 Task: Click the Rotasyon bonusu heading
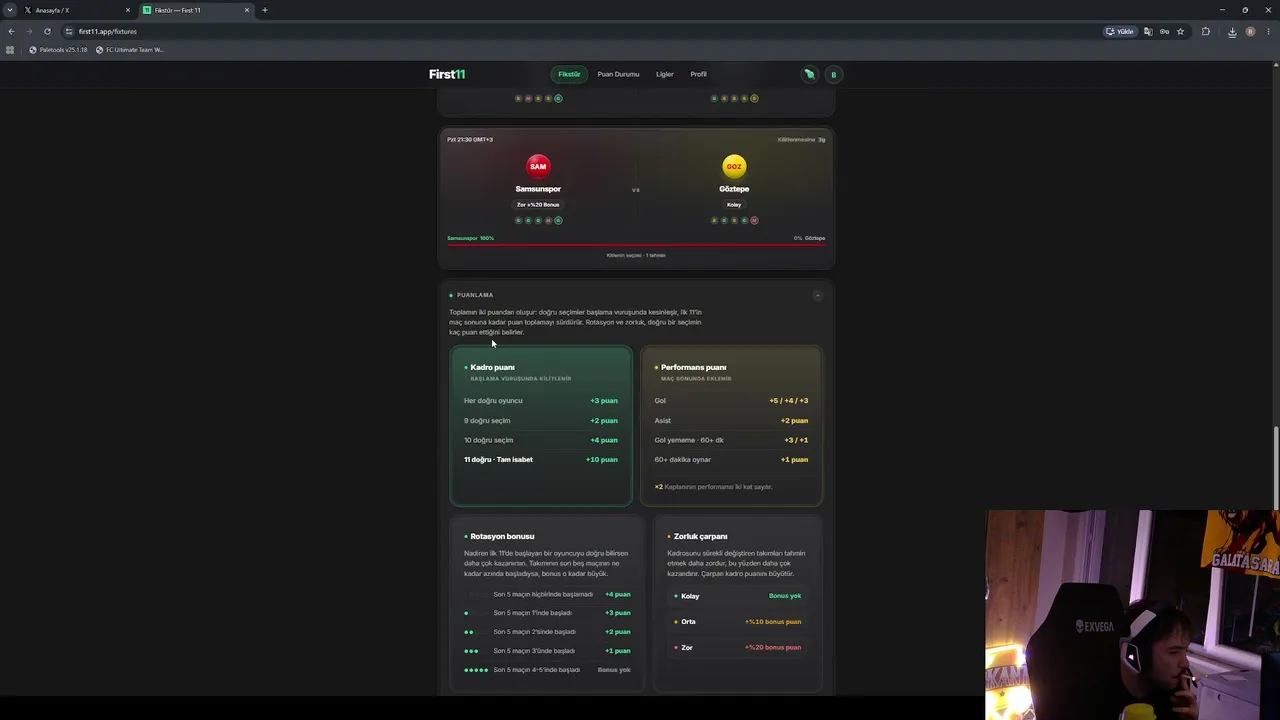[502, 537]
